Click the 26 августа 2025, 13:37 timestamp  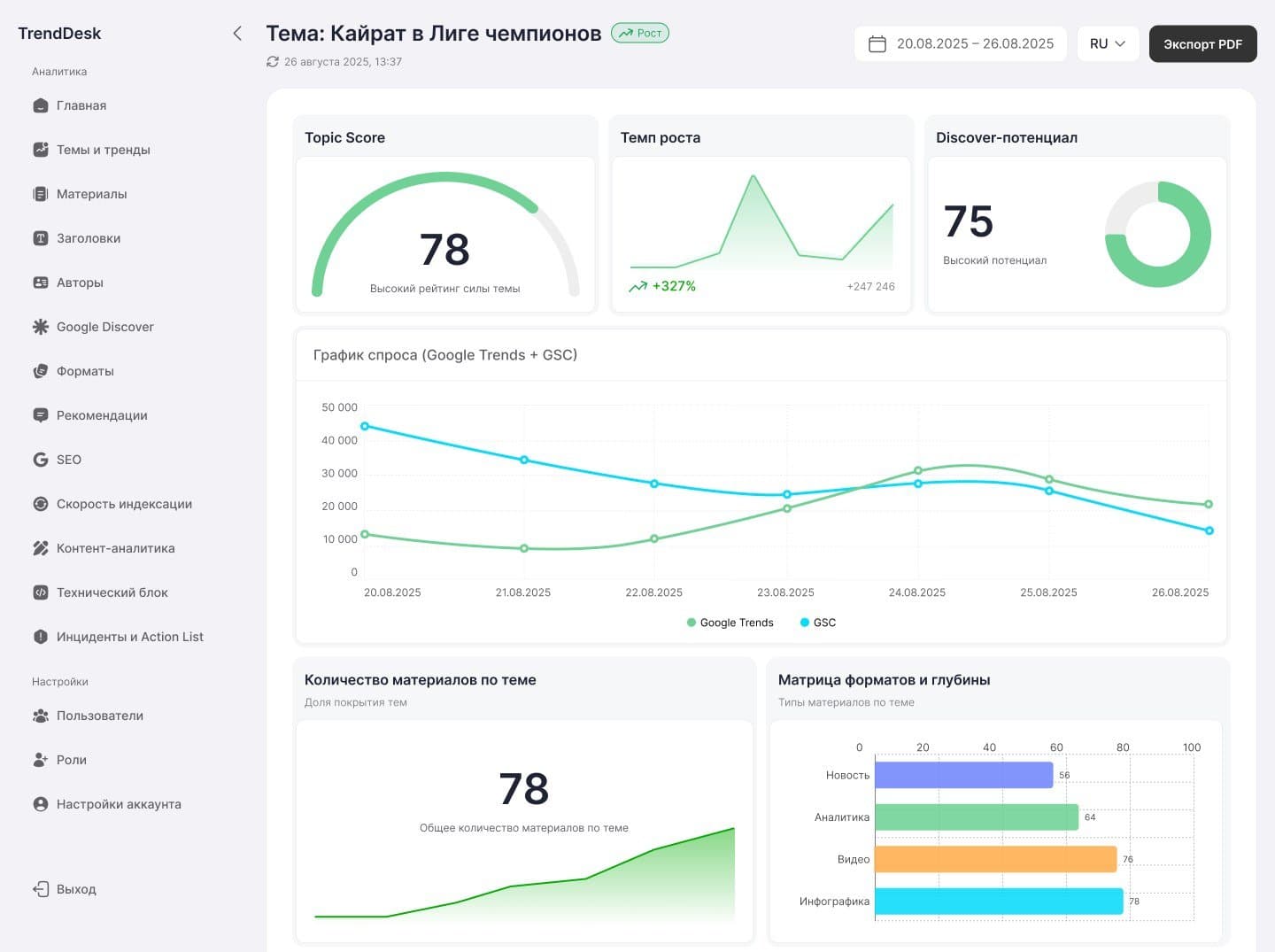[x=344, y=62]
